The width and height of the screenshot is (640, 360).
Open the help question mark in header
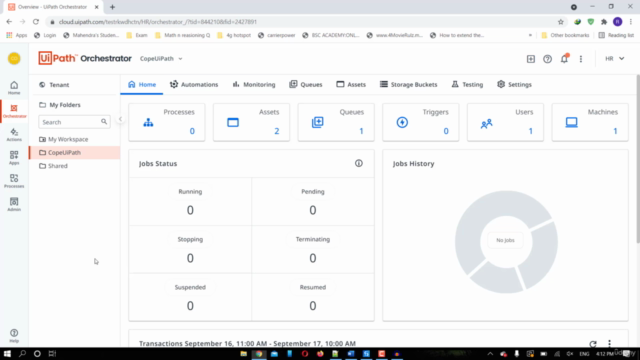click(547, 59)
